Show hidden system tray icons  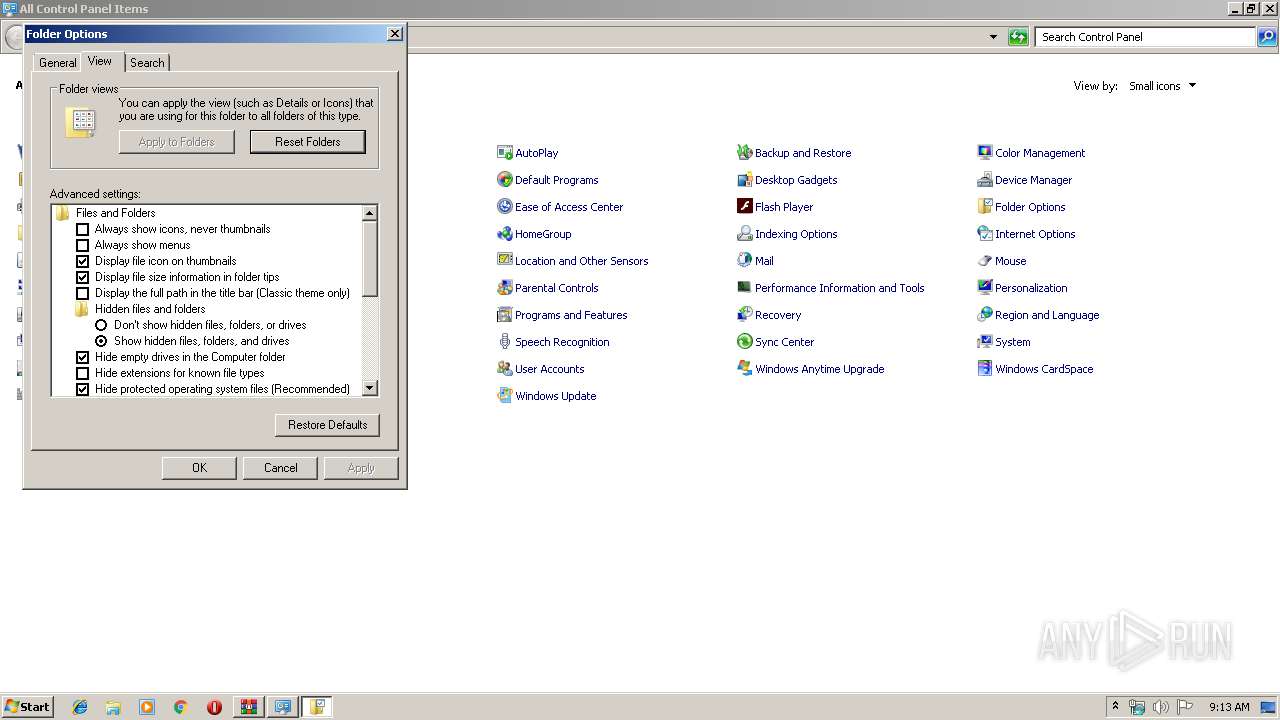1115,707
